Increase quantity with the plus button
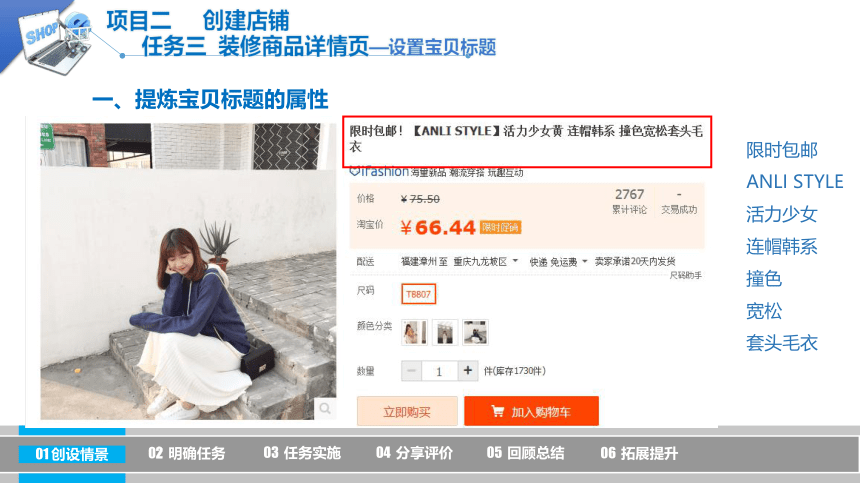 pos(467,371)
